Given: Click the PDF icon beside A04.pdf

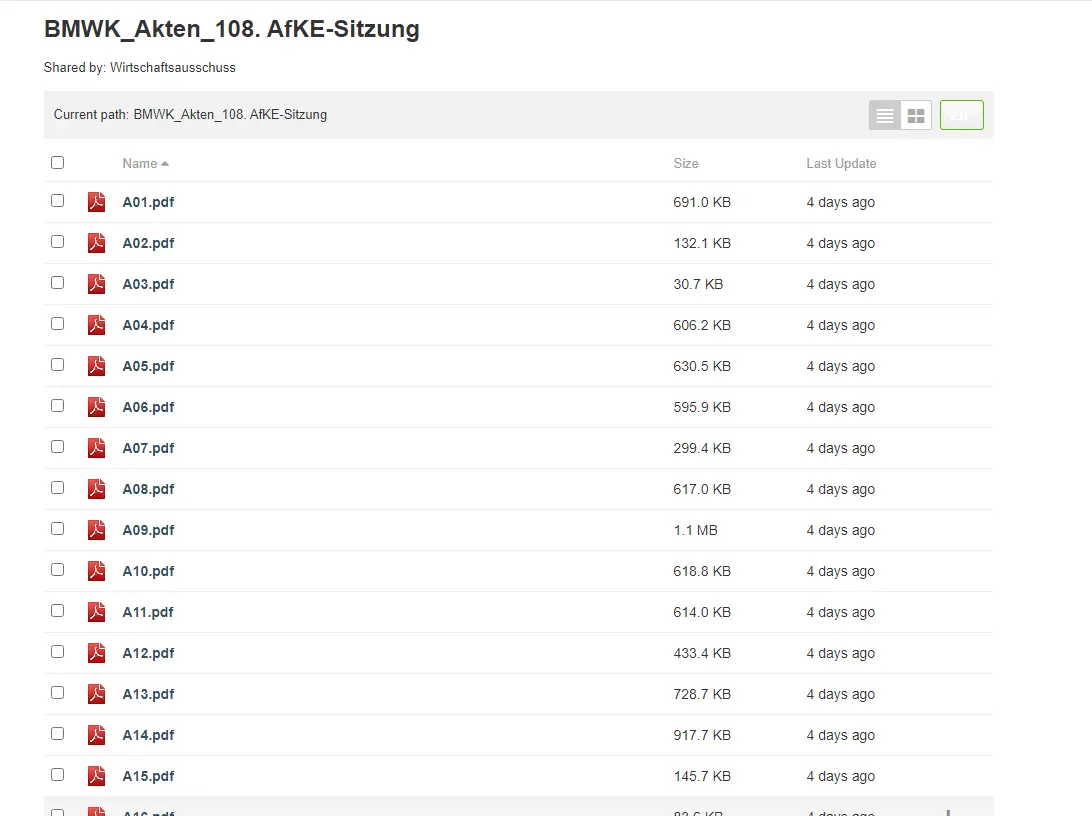Looking at the screenshot, I should (x=96, y=325).
